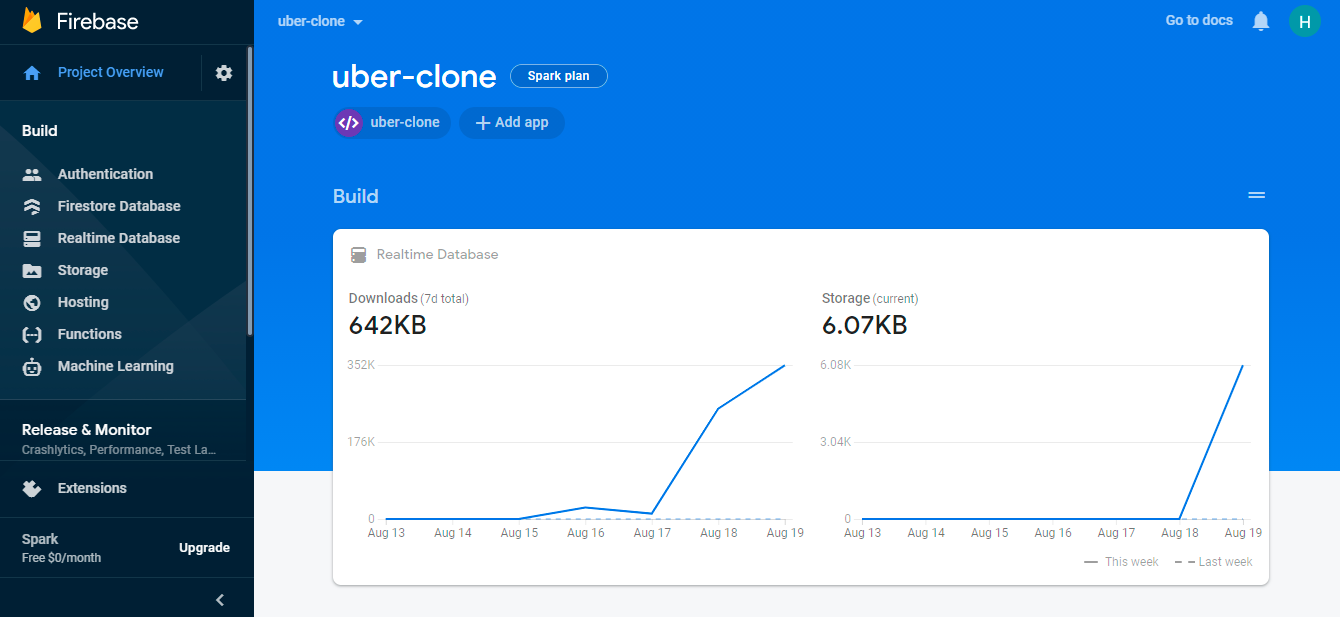Open project settings gear icon

point(224,73)
